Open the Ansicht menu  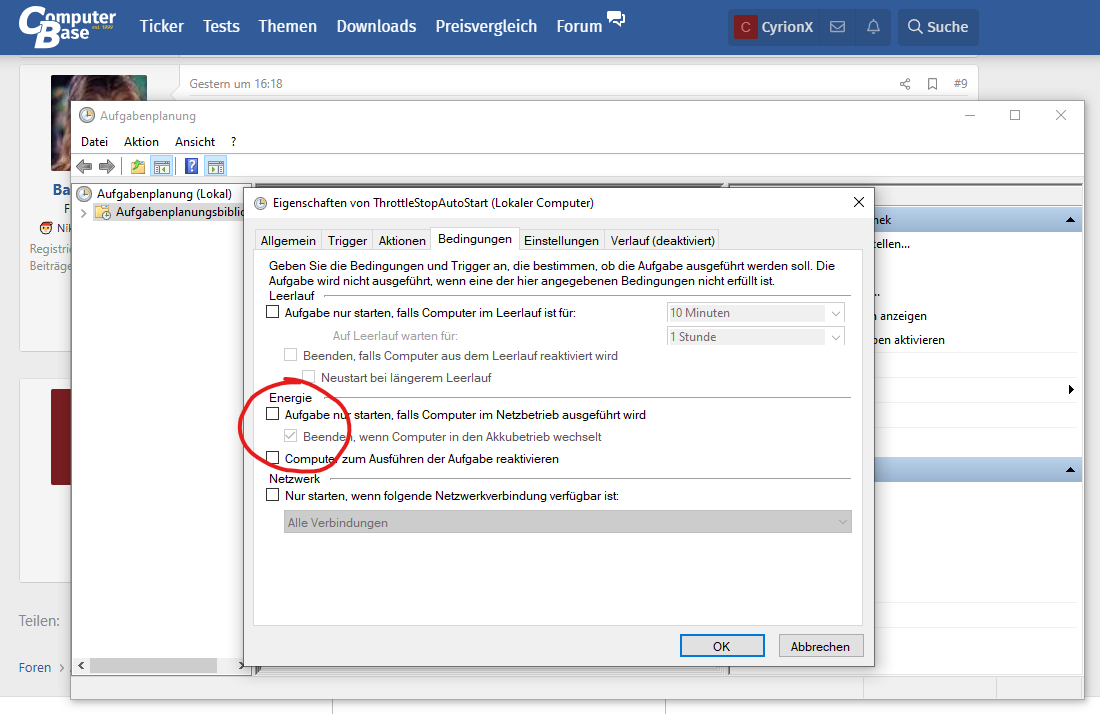(x=195, y=142)
